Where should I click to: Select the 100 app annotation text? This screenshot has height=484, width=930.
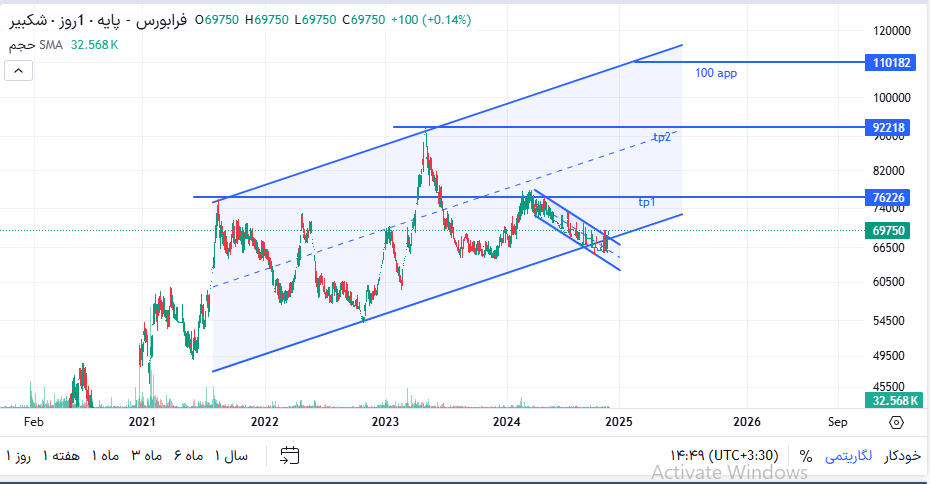(x=716, y=73)
